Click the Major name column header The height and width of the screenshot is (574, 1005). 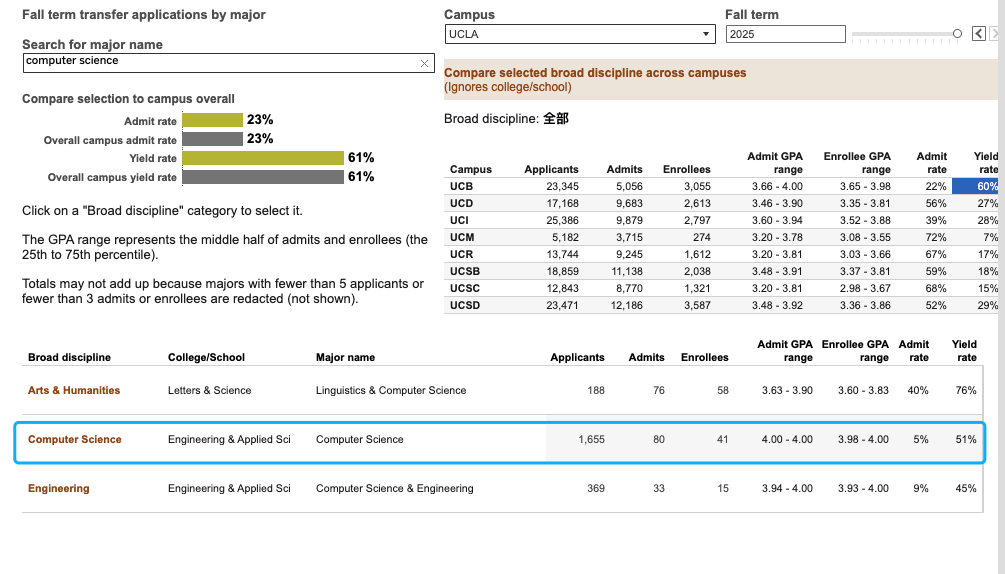pos(345,357)
